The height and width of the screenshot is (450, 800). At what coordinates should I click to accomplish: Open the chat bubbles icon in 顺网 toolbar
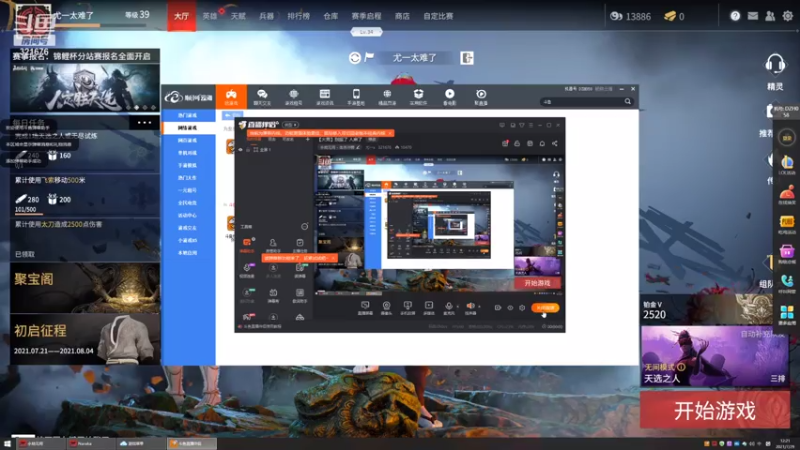click(262, 96)
